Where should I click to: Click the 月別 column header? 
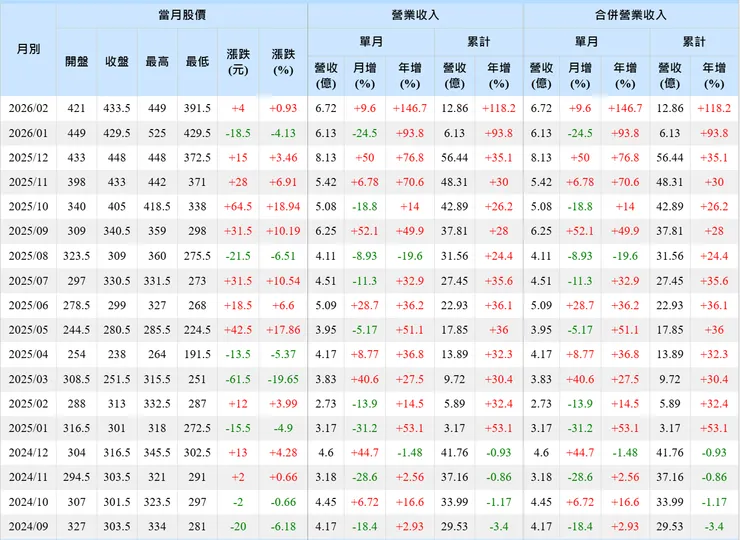[28, 49]
